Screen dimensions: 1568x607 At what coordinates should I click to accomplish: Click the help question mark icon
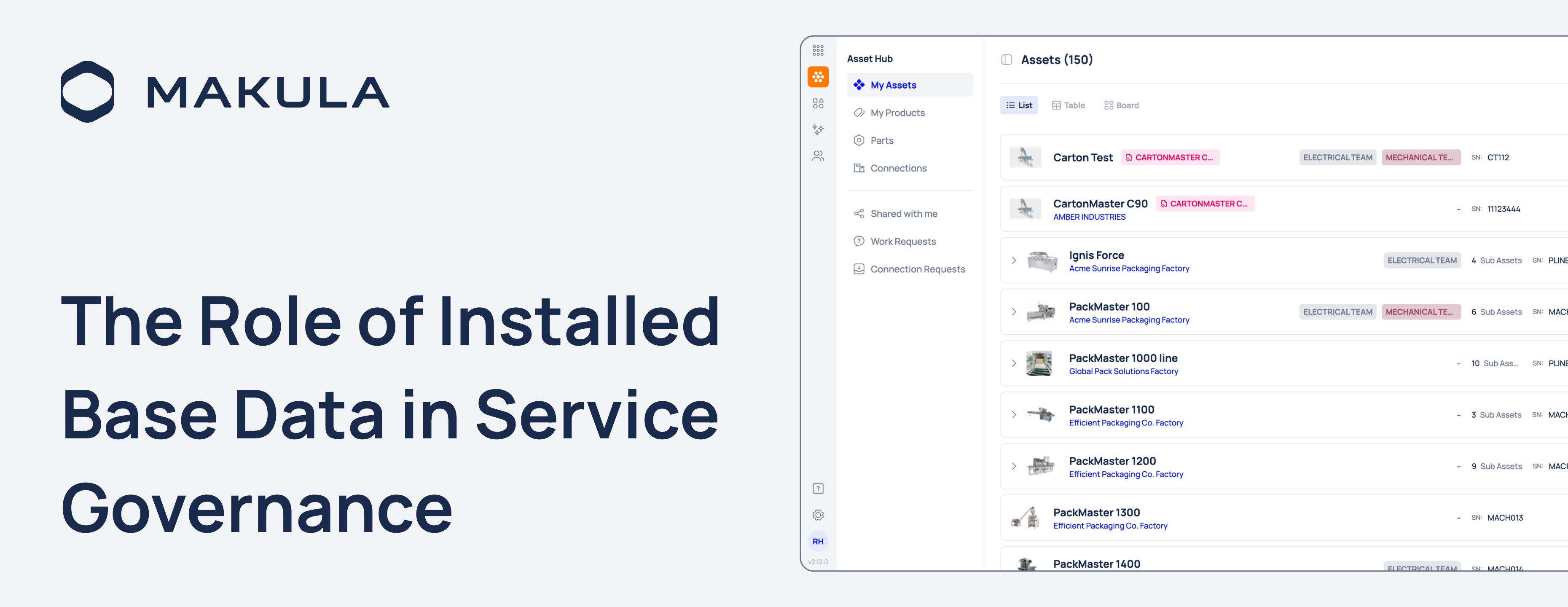click(x=817, y=488)
